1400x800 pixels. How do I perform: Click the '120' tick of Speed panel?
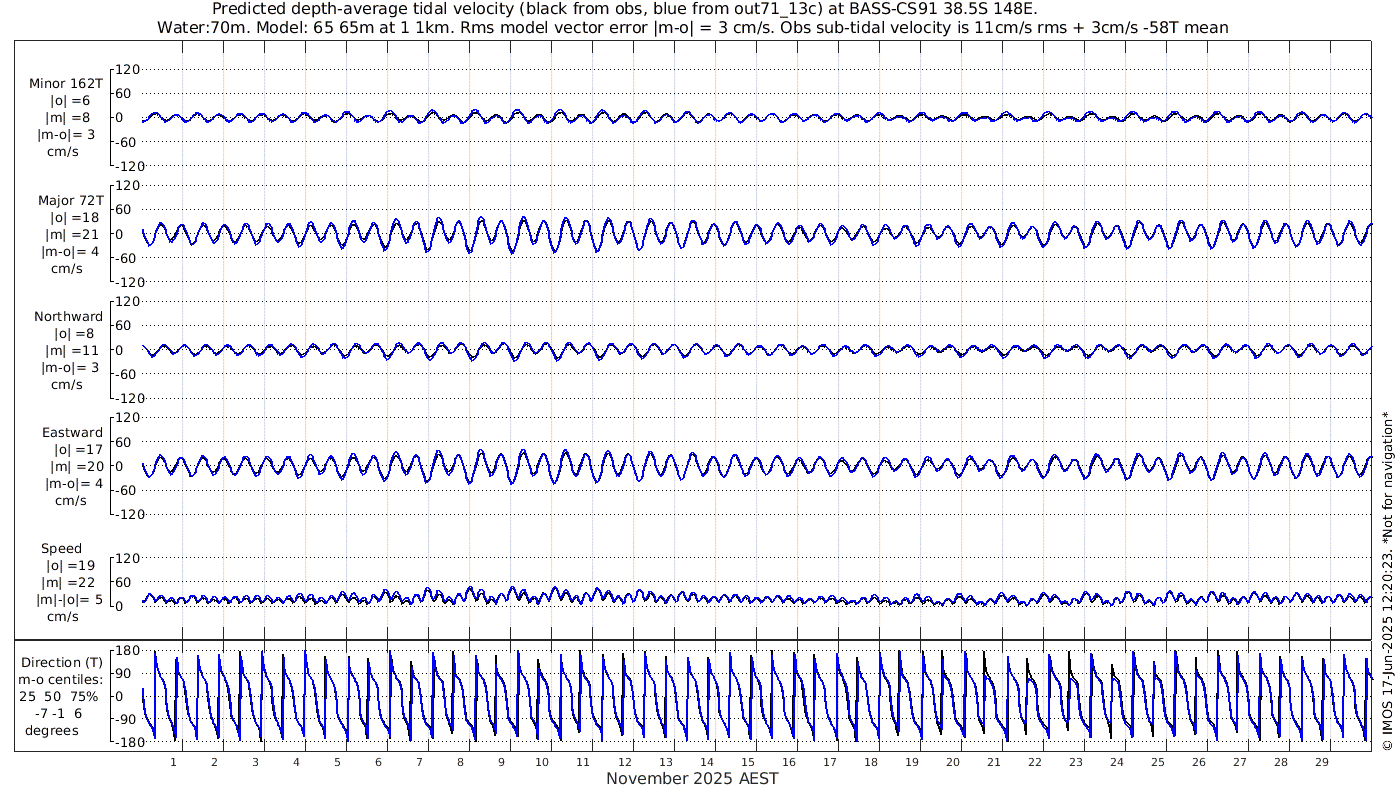[x=127, y=558]
